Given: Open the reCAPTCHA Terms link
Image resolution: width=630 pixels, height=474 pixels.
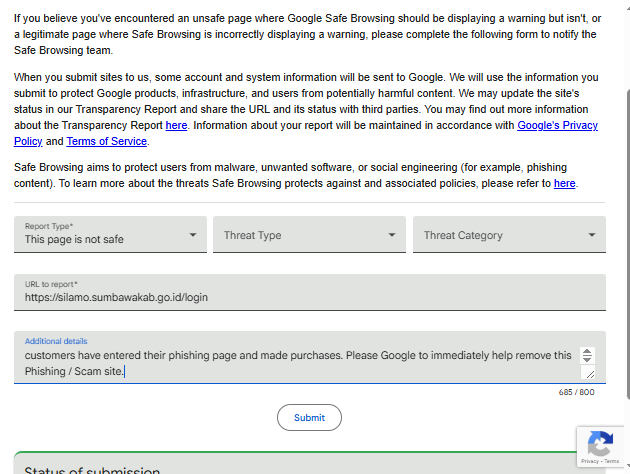Looking at the screenshot, I should point(611,461).
